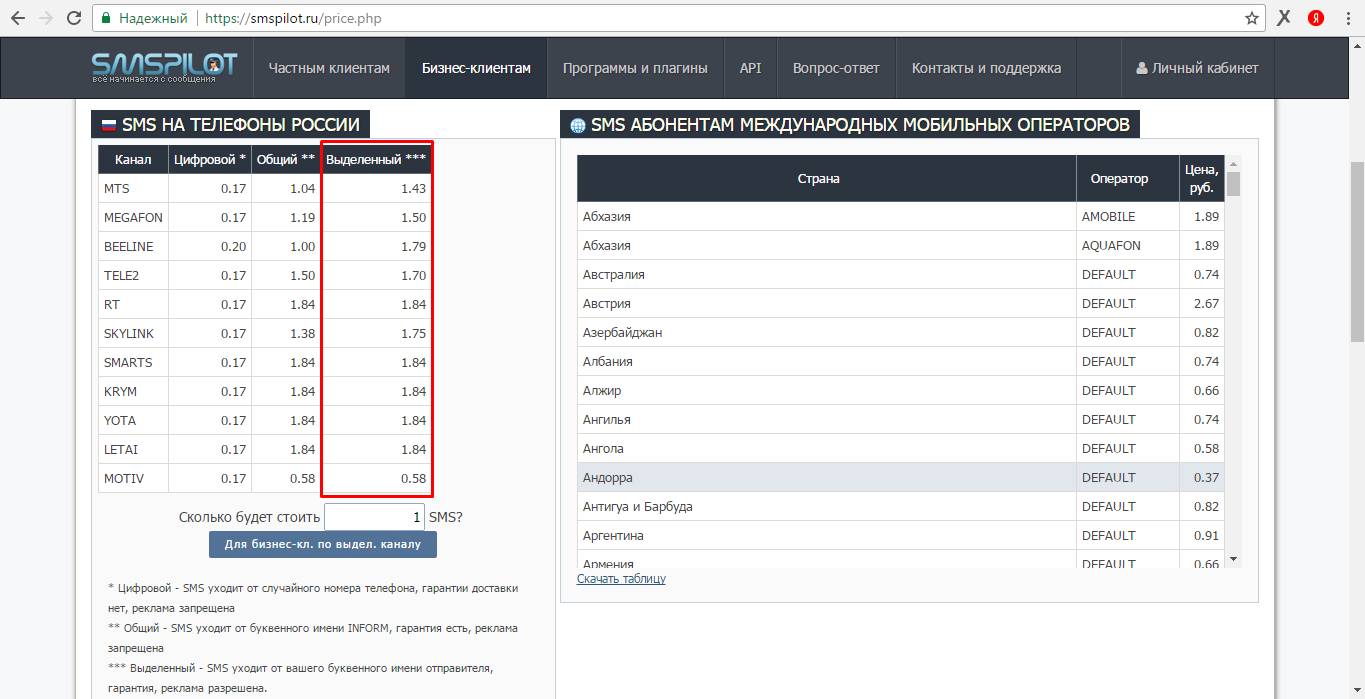Image resolution: width=1365 pixels, height=699 pixels.
Task: Click the MEGAFON row label
Action: 133,217
